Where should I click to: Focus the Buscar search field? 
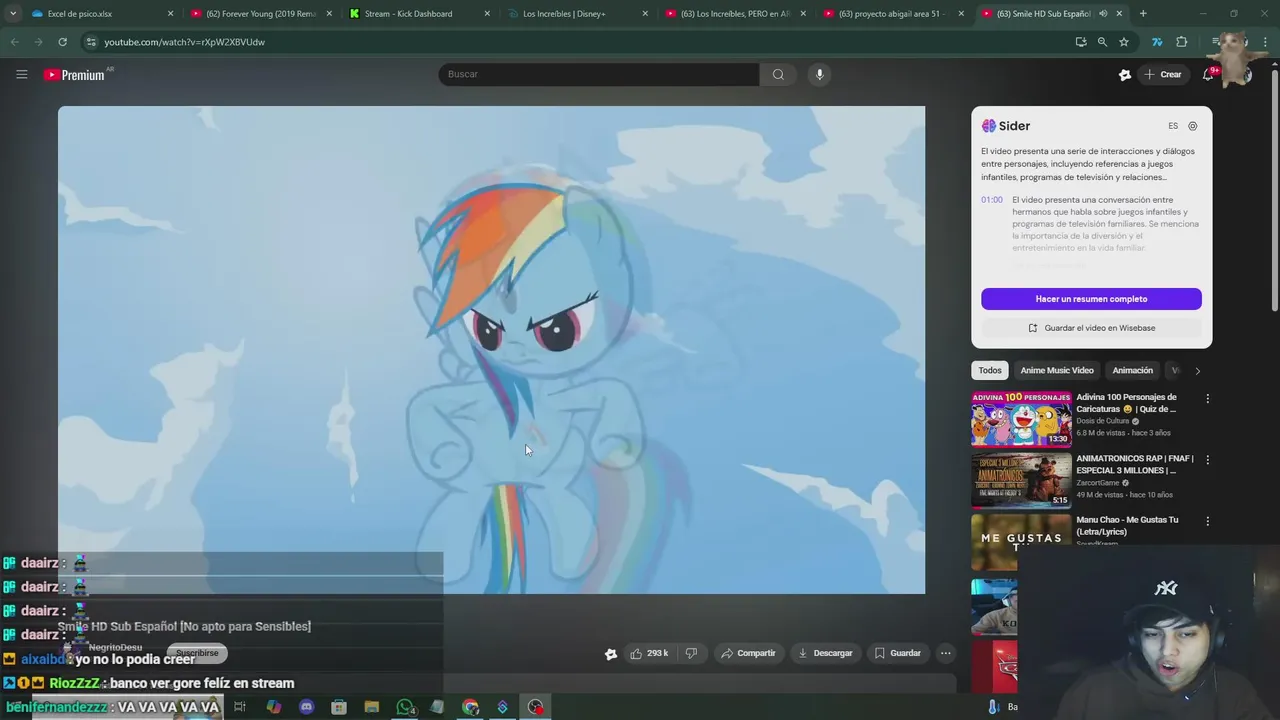598,74
